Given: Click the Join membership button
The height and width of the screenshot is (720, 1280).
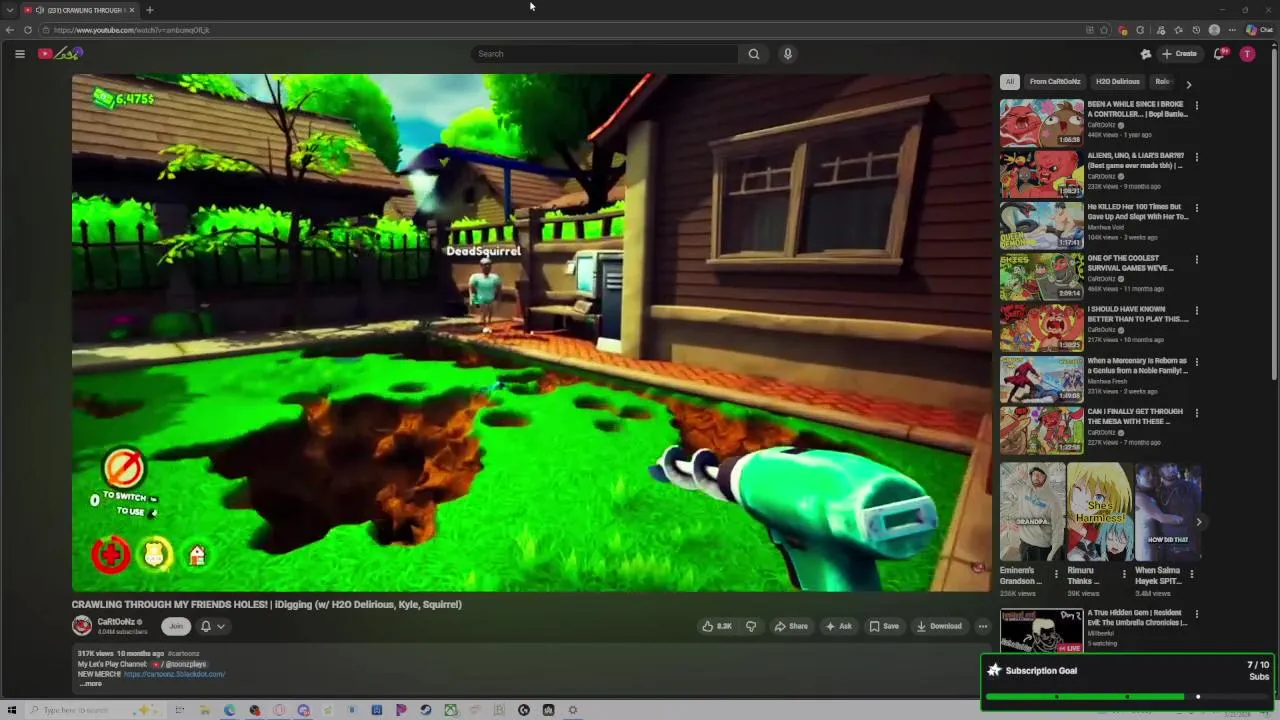Looking at the screenshot, I should (x=176, y=626).
